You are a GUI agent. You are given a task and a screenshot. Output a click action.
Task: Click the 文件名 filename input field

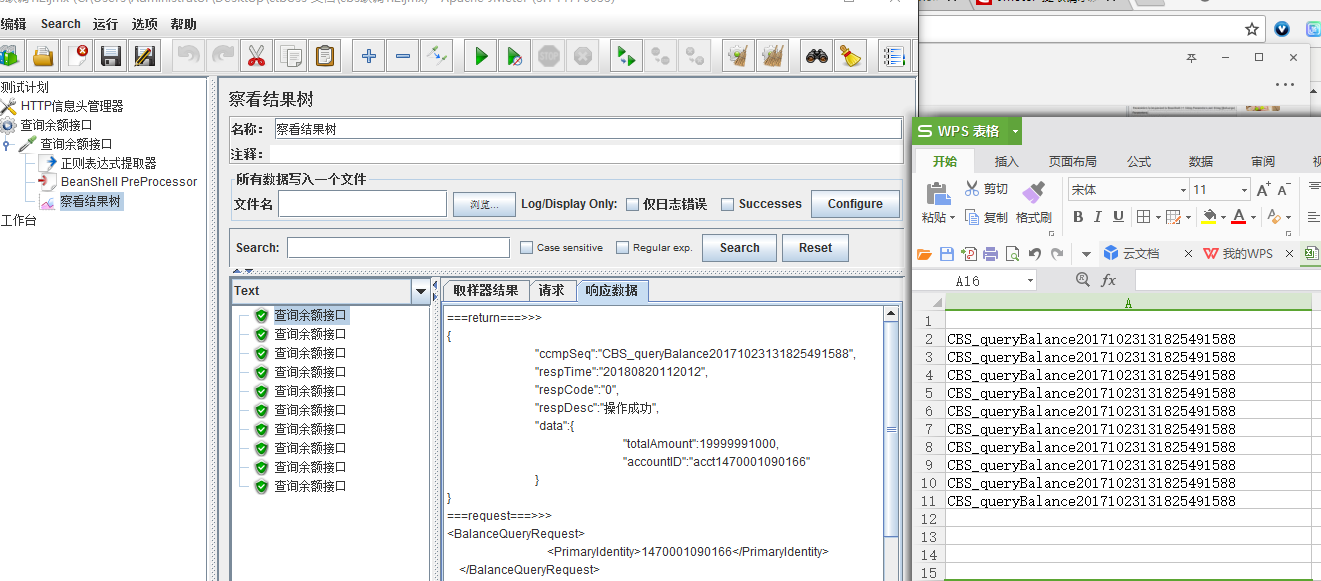(x=362, y=204)
